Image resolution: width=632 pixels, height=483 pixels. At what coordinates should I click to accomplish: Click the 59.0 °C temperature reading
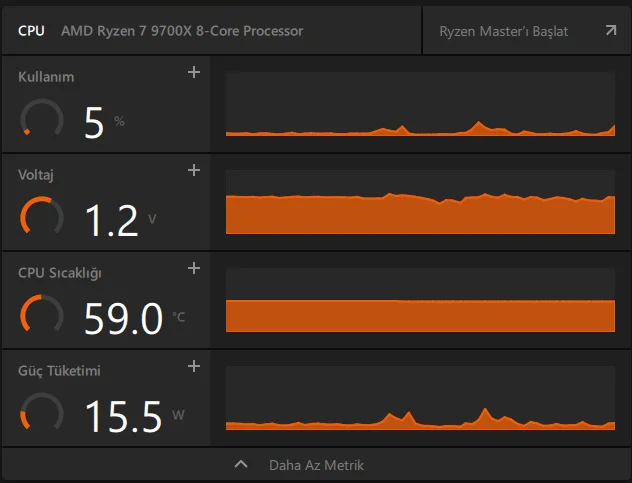(123, 318)
